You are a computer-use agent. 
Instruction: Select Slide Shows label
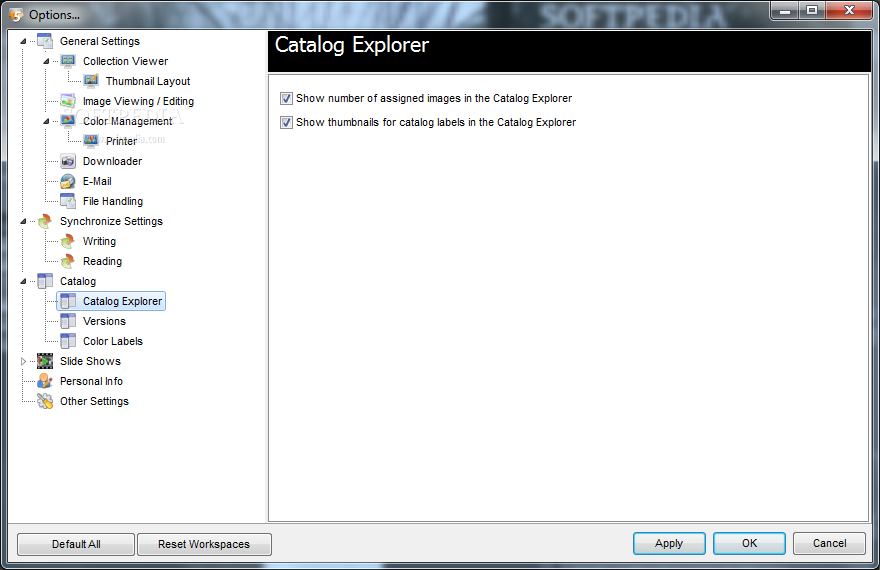coord(90,361)
